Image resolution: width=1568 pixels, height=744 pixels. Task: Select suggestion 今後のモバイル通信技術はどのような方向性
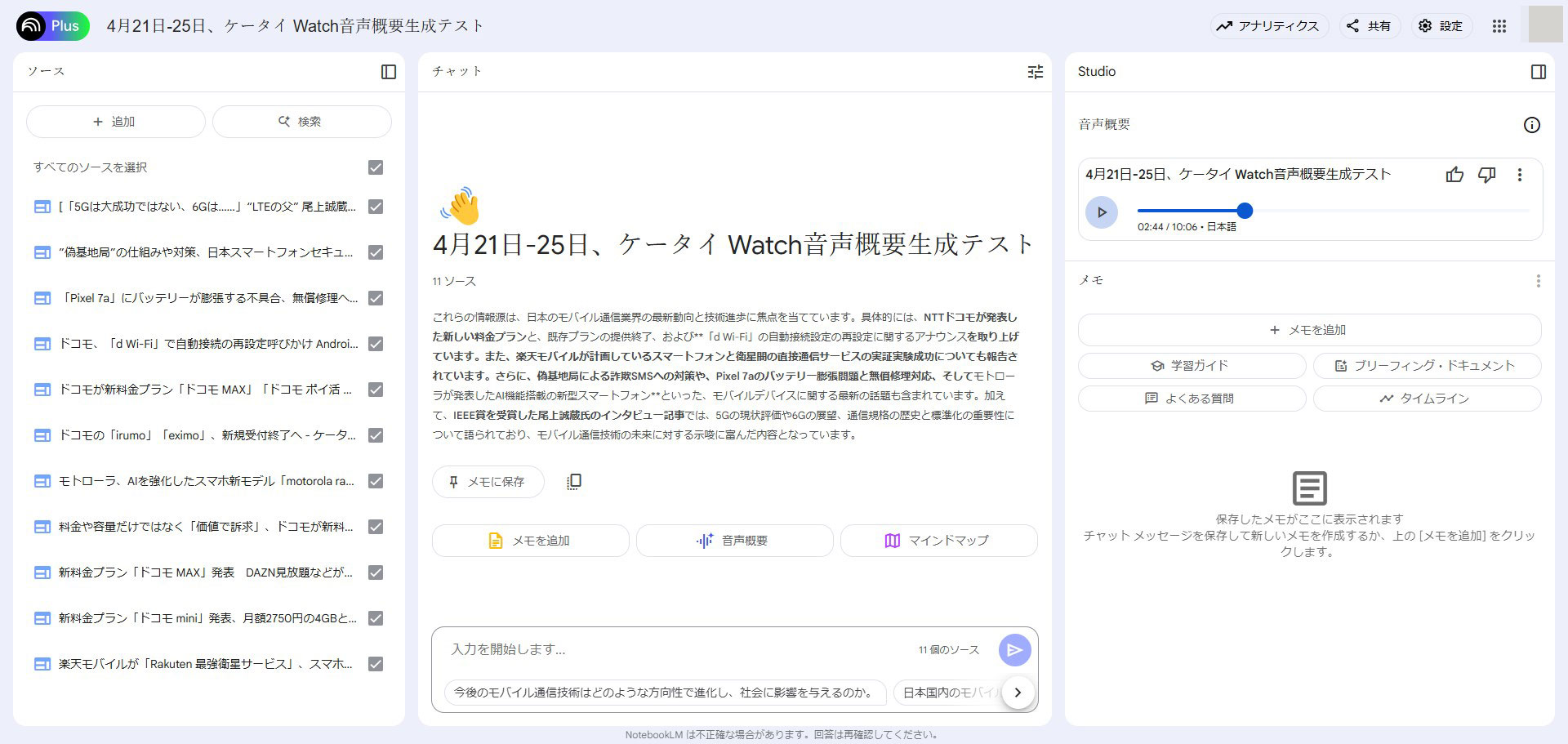point(665,693)
